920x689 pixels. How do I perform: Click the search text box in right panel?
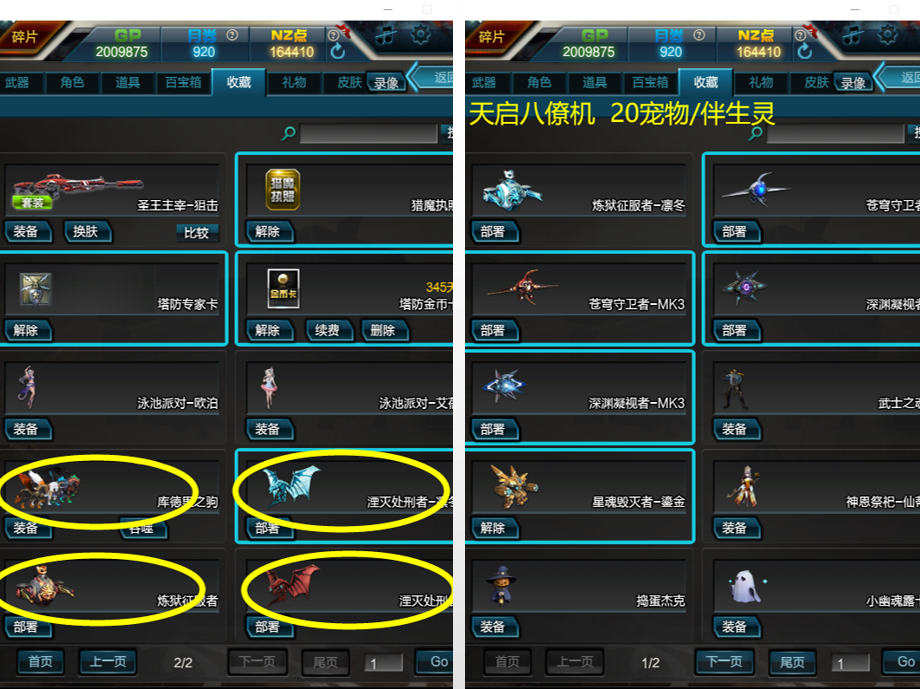point(836,133)
